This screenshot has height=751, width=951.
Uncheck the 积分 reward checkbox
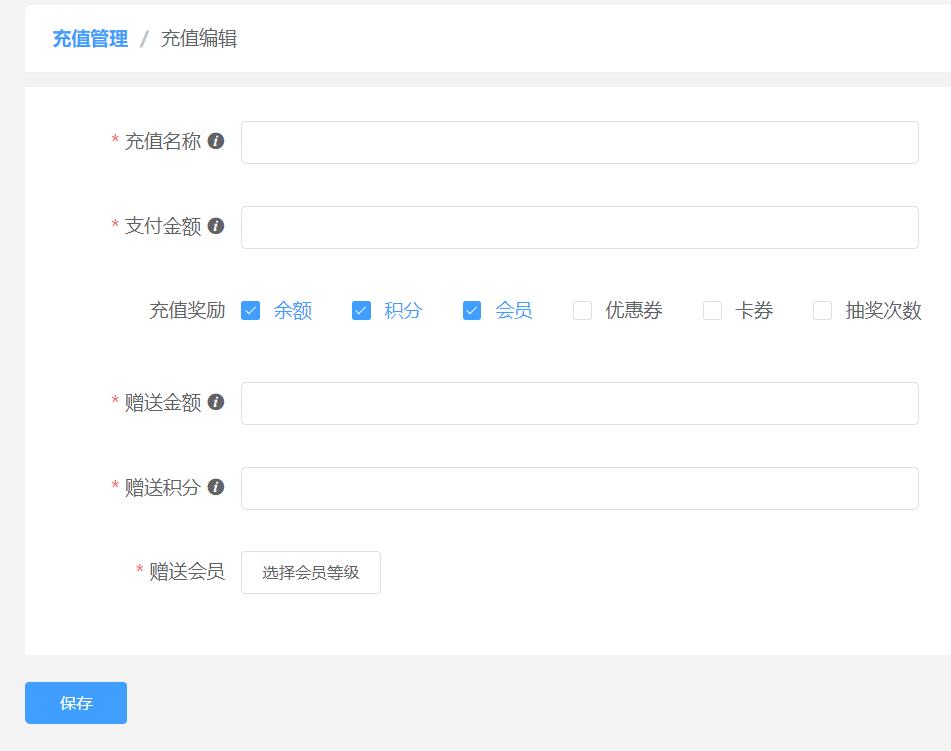pyautogui.click(x=361, y=311)
